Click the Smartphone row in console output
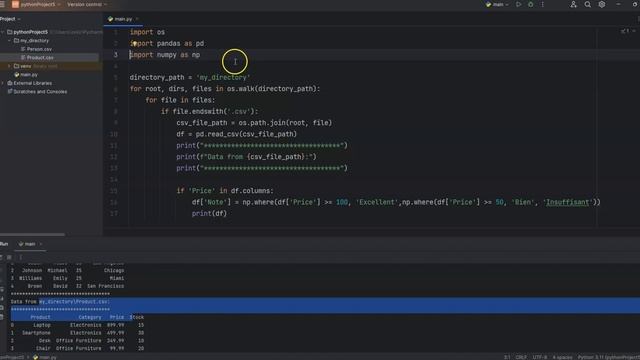Screen dimensions: 640x360 (x=78, y=333)
